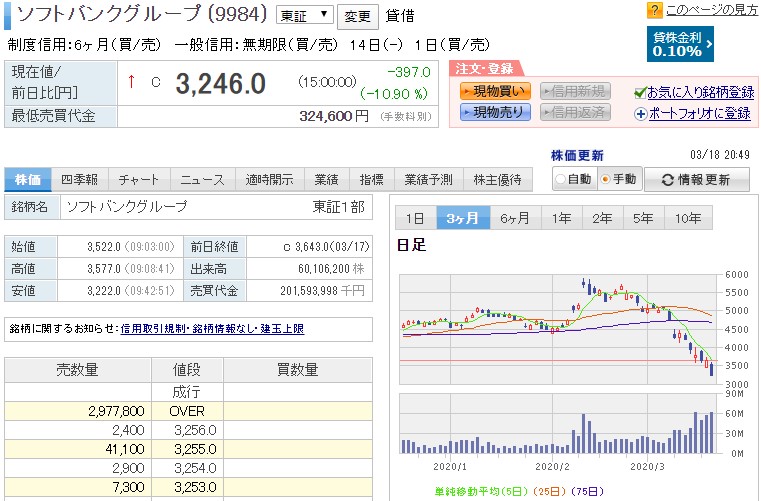Click the 現物売り button

(x=495, y=112)
